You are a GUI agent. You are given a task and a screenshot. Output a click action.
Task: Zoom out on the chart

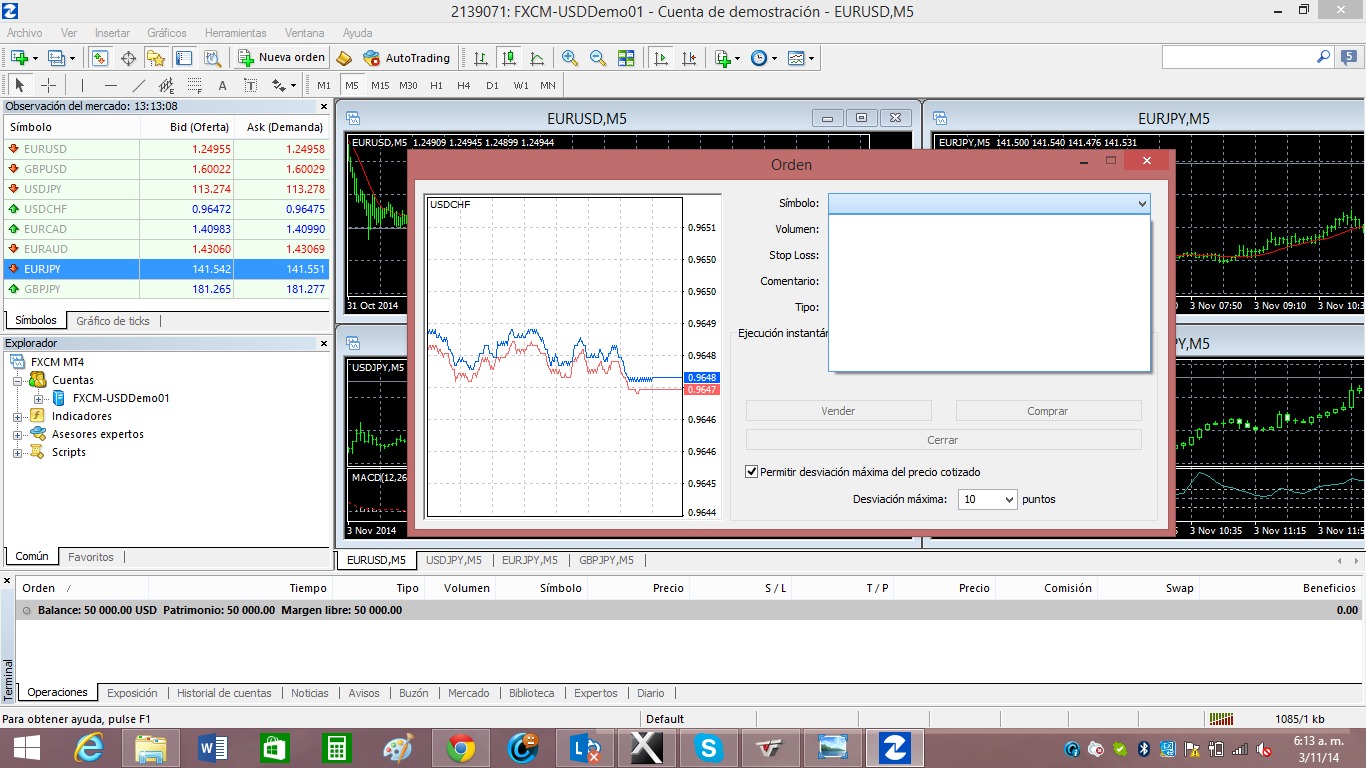coord(598,58)
